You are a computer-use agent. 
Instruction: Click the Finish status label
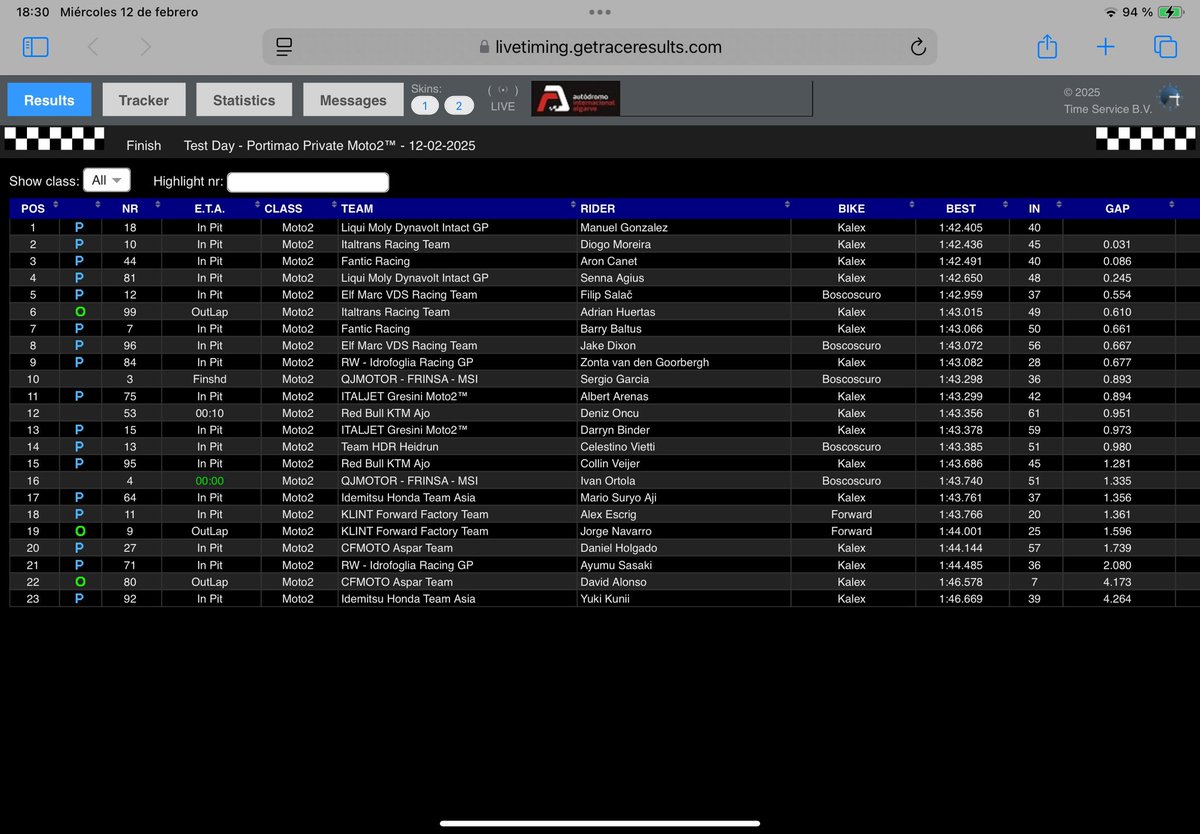coord(144,145)
